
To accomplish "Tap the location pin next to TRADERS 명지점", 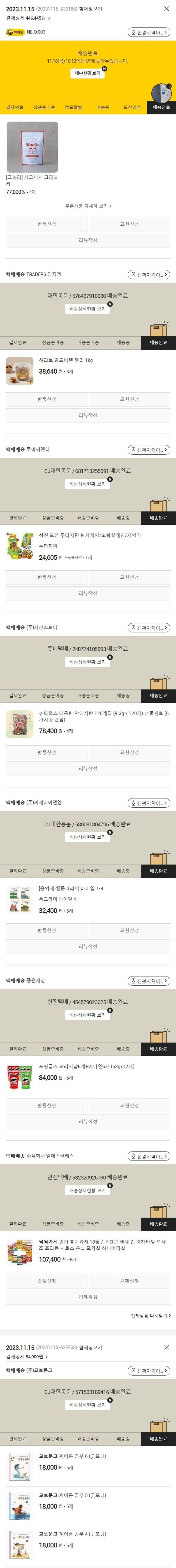I will click(133, 275).
